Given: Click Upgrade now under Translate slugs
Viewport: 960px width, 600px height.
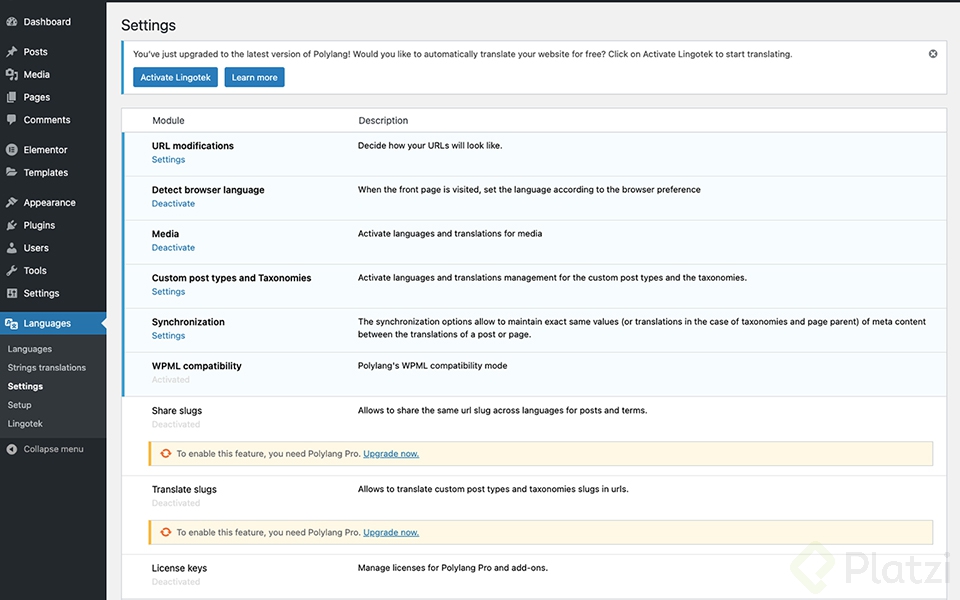Looking at the screenshot, I should [391, 532].
